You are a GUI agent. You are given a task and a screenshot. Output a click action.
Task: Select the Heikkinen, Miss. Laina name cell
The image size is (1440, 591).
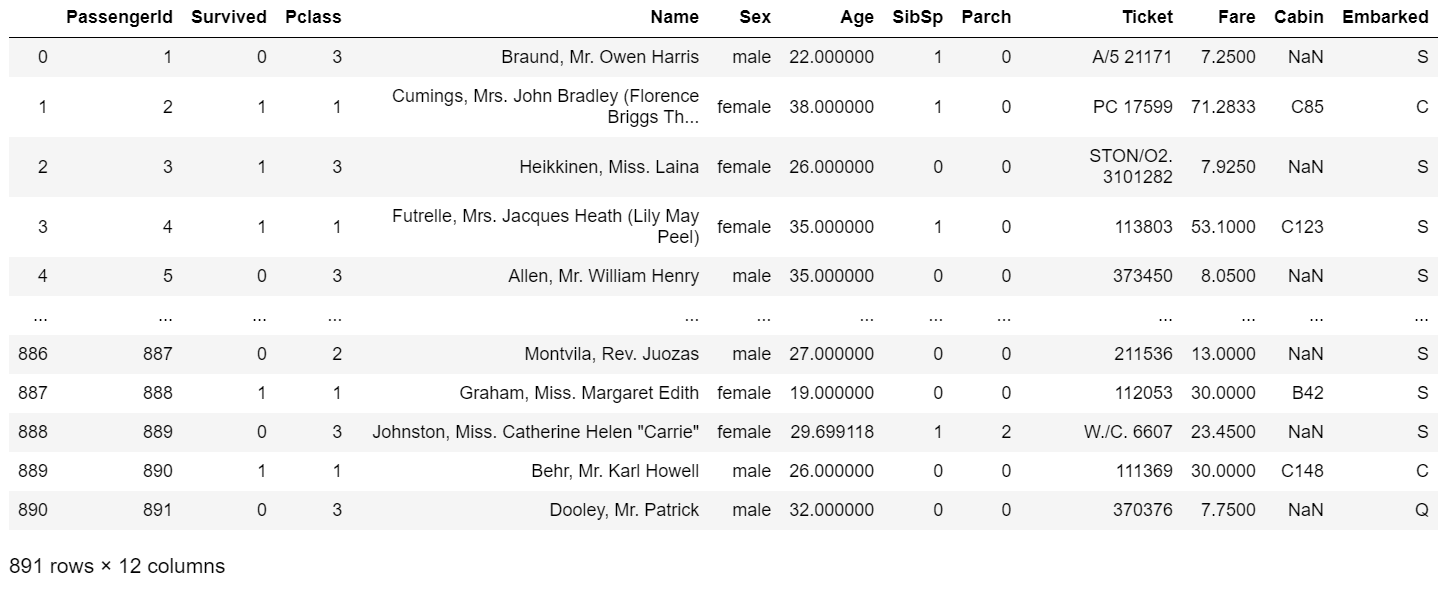(x=609, y=167)
